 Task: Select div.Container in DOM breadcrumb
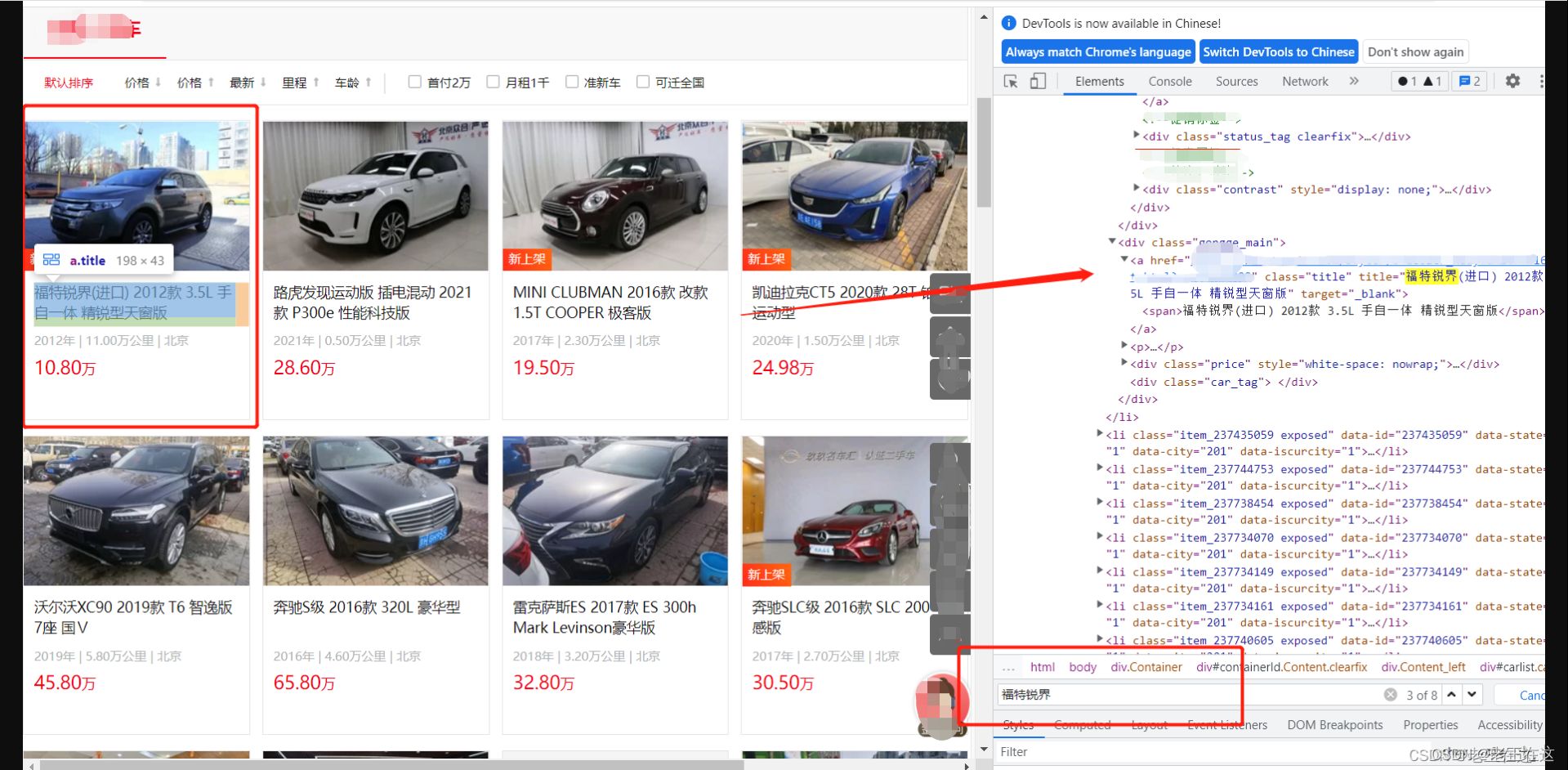(1146, 667)
